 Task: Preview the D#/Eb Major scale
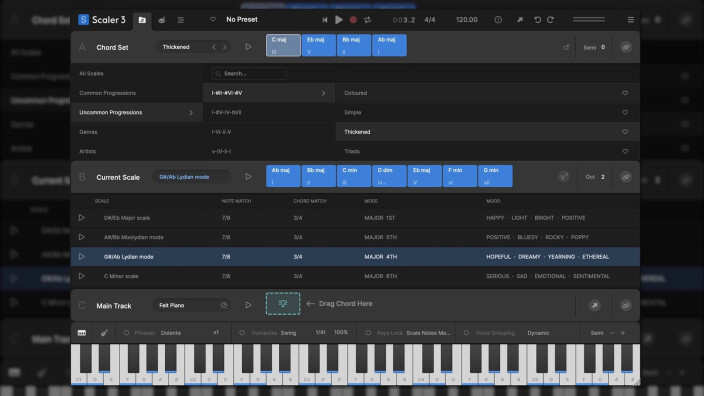tap(81, 218)
